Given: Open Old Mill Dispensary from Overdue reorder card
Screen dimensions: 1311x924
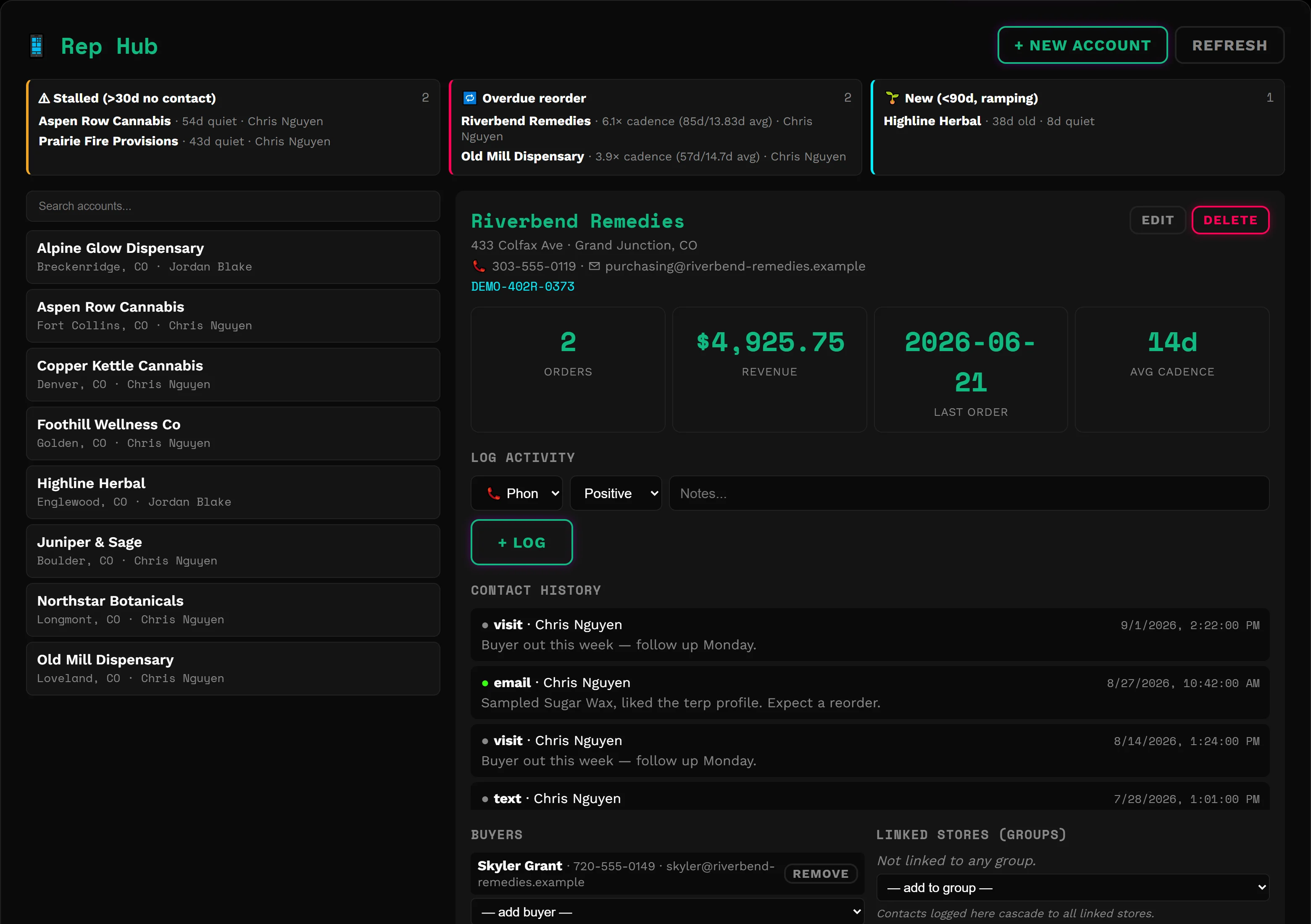Looking at the screenshot, I should tap(522, 156).
